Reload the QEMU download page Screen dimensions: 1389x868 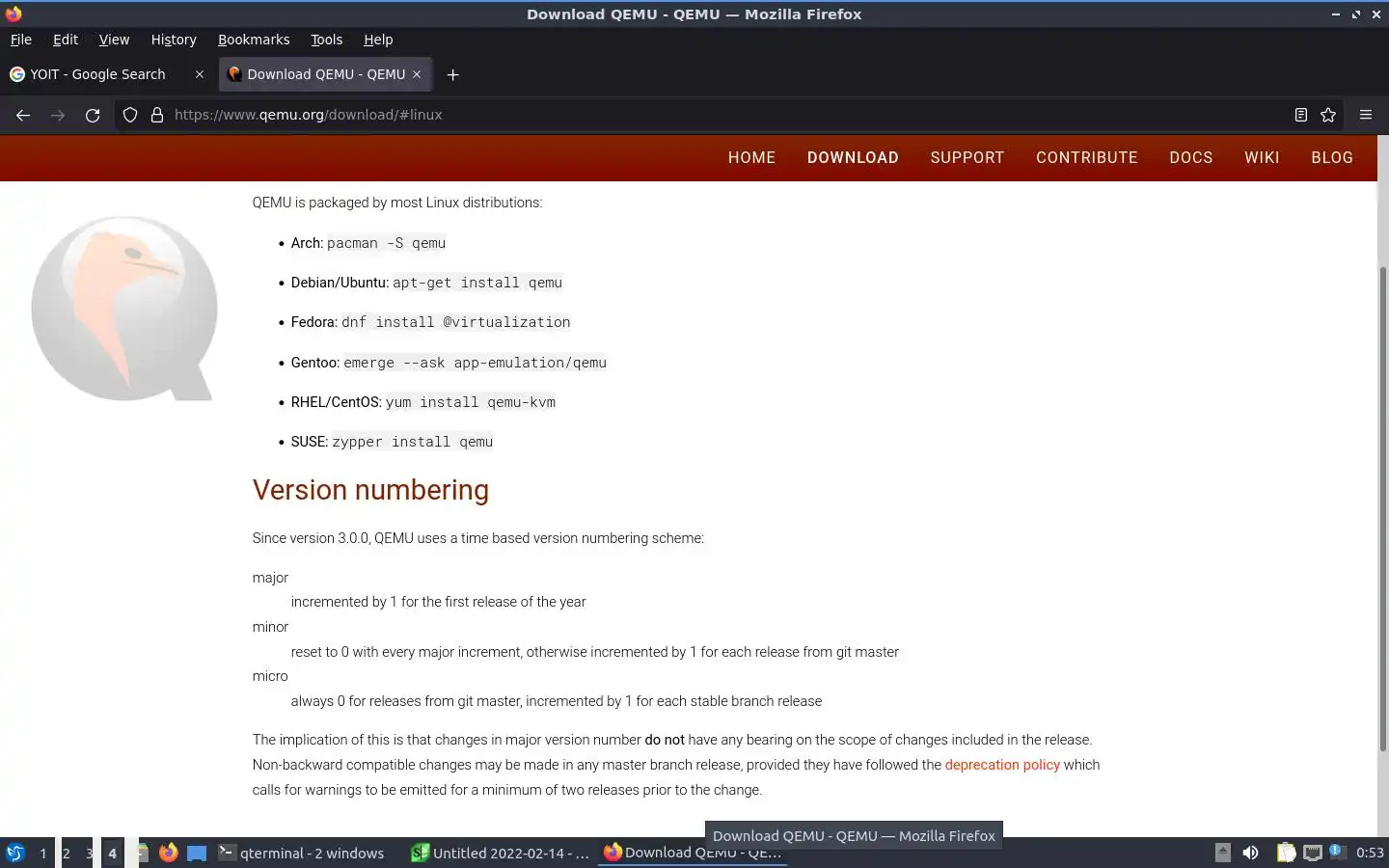[93, 115]
